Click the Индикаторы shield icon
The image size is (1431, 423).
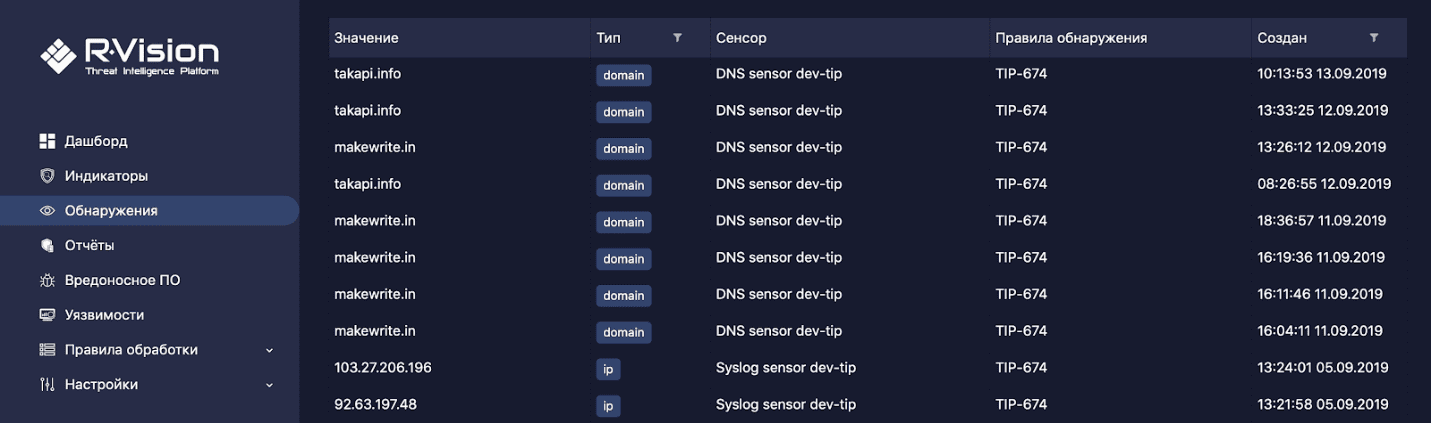click(x=46, y=176)
